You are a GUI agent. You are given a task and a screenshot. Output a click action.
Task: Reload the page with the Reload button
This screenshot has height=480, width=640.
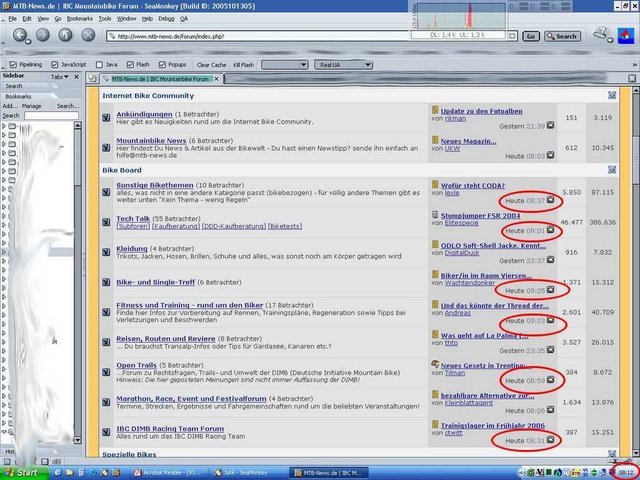tap(65, 35)
